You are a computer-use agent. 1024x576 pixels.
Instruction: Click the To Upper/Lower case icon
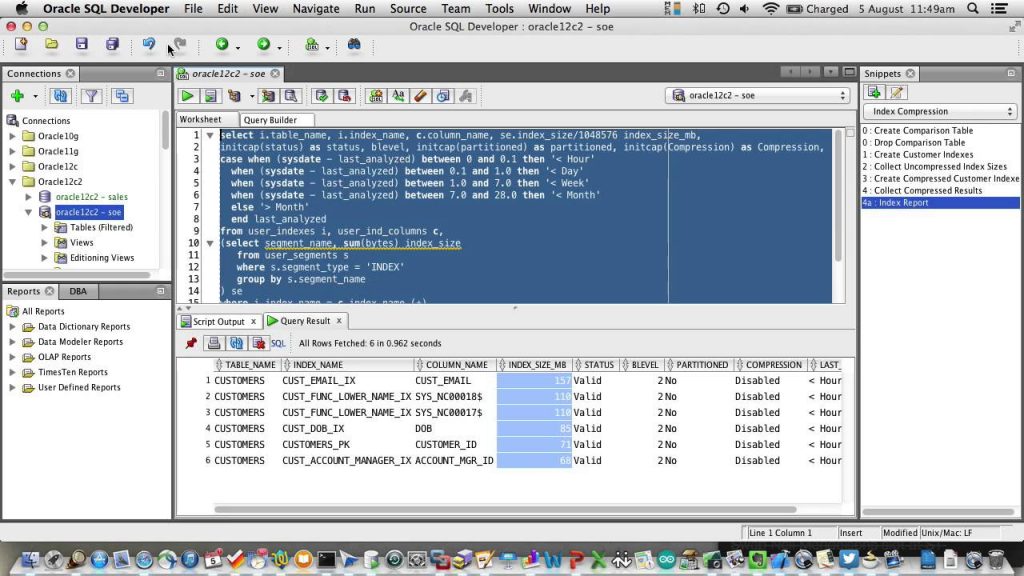point(398,96)
